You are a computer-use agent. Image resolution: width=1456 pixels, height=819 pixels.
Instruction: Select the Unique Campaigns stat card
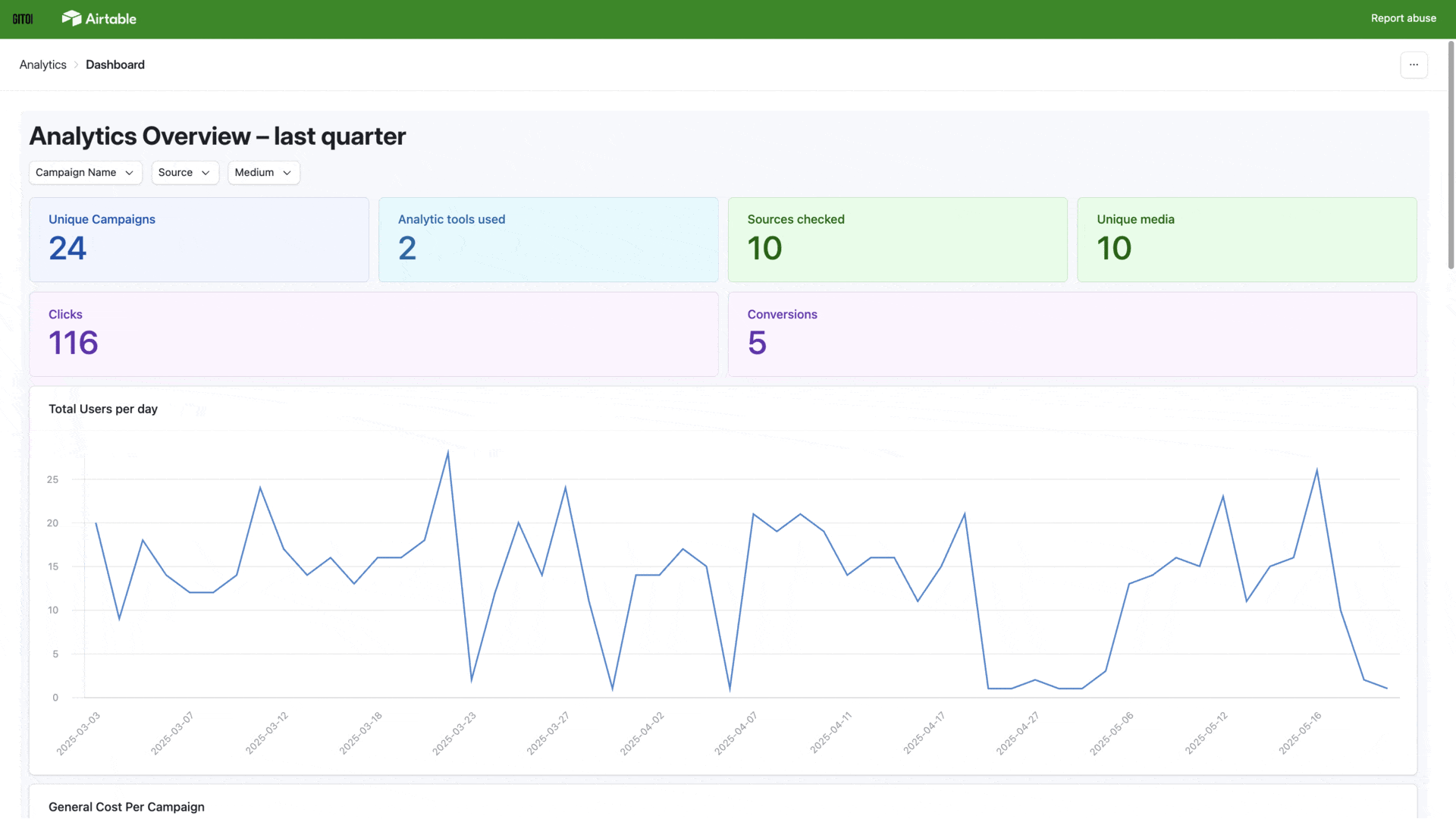(199, 239)
